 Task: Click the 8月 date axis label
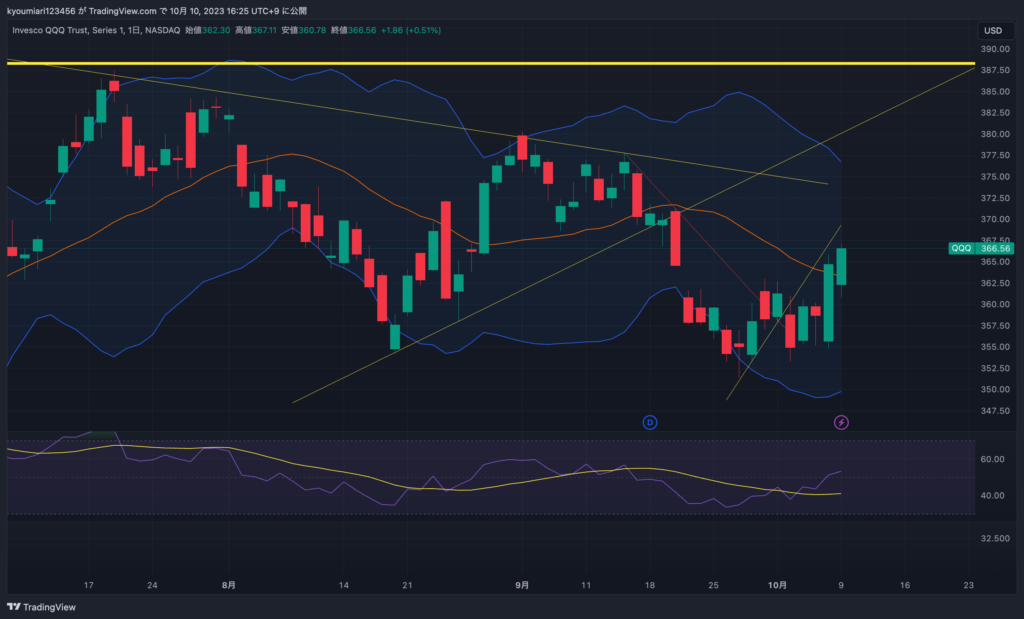229,585
